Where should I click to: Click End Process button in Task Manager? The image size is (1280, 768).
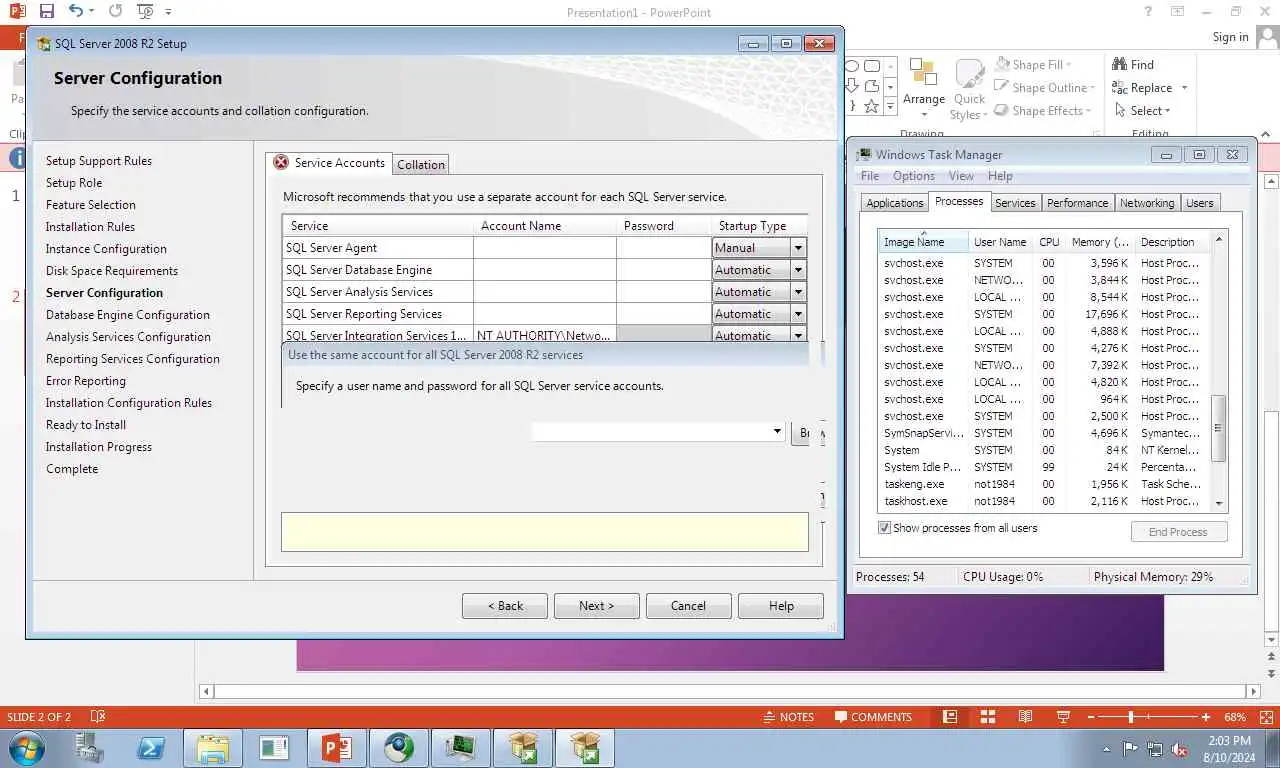click(x=1178, y=532)
